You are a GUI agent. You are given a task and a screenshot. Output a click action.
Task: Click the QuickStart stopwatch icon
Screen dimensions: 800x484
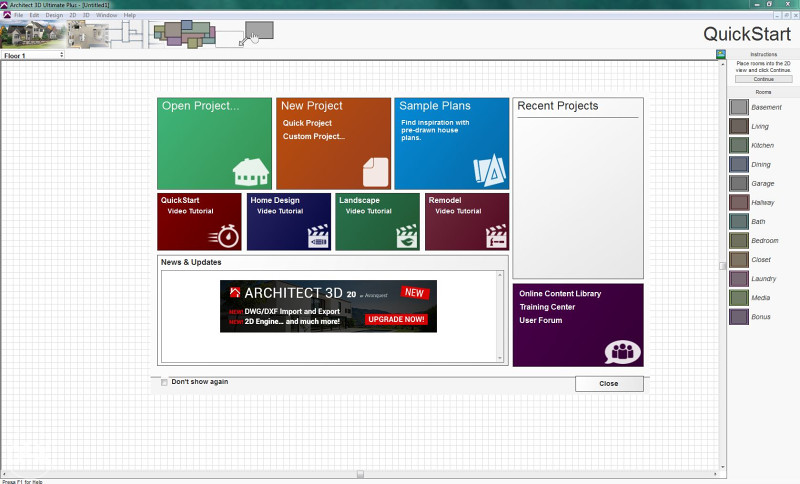pyautogui.click(x=224, y=236)
